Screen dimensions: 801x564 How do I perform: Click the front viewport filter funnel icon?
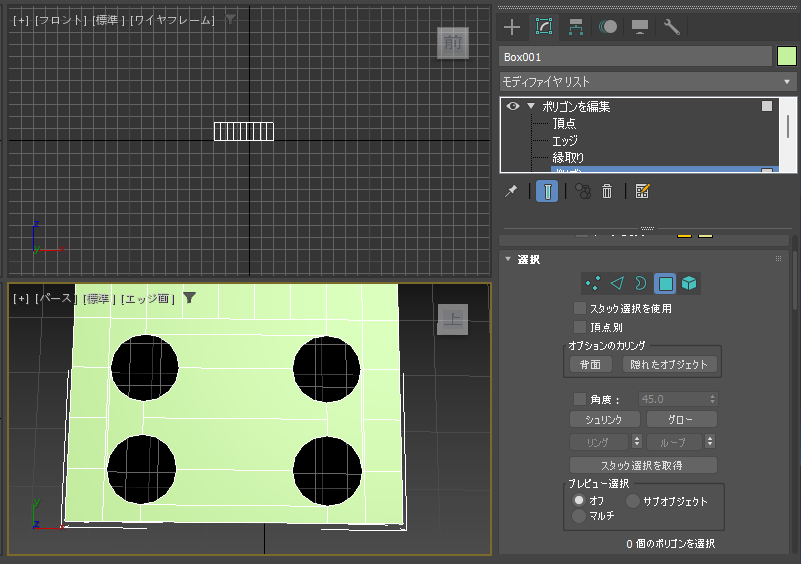230,19
